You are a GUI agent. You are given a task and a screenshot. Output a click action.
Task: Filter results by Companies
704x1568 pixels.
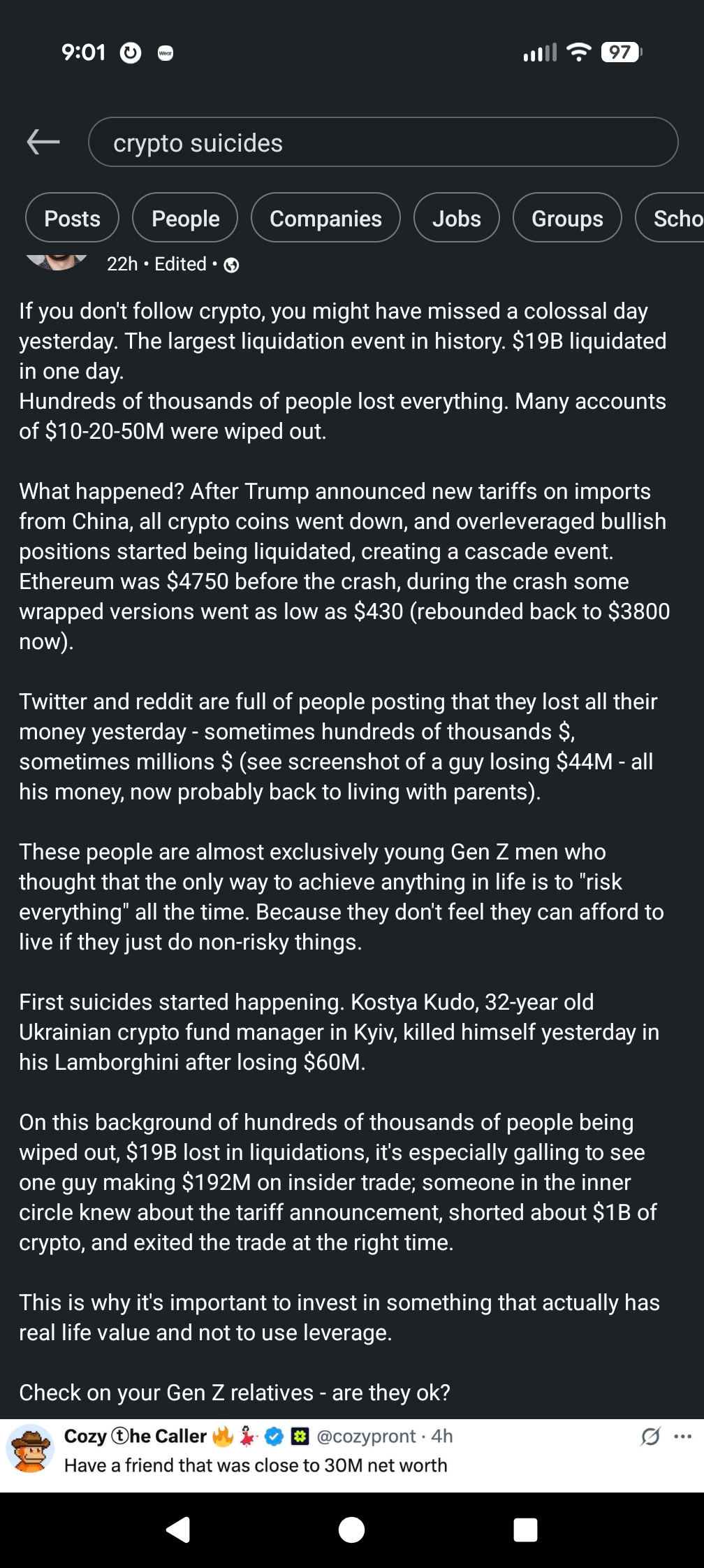coord(325,218)
